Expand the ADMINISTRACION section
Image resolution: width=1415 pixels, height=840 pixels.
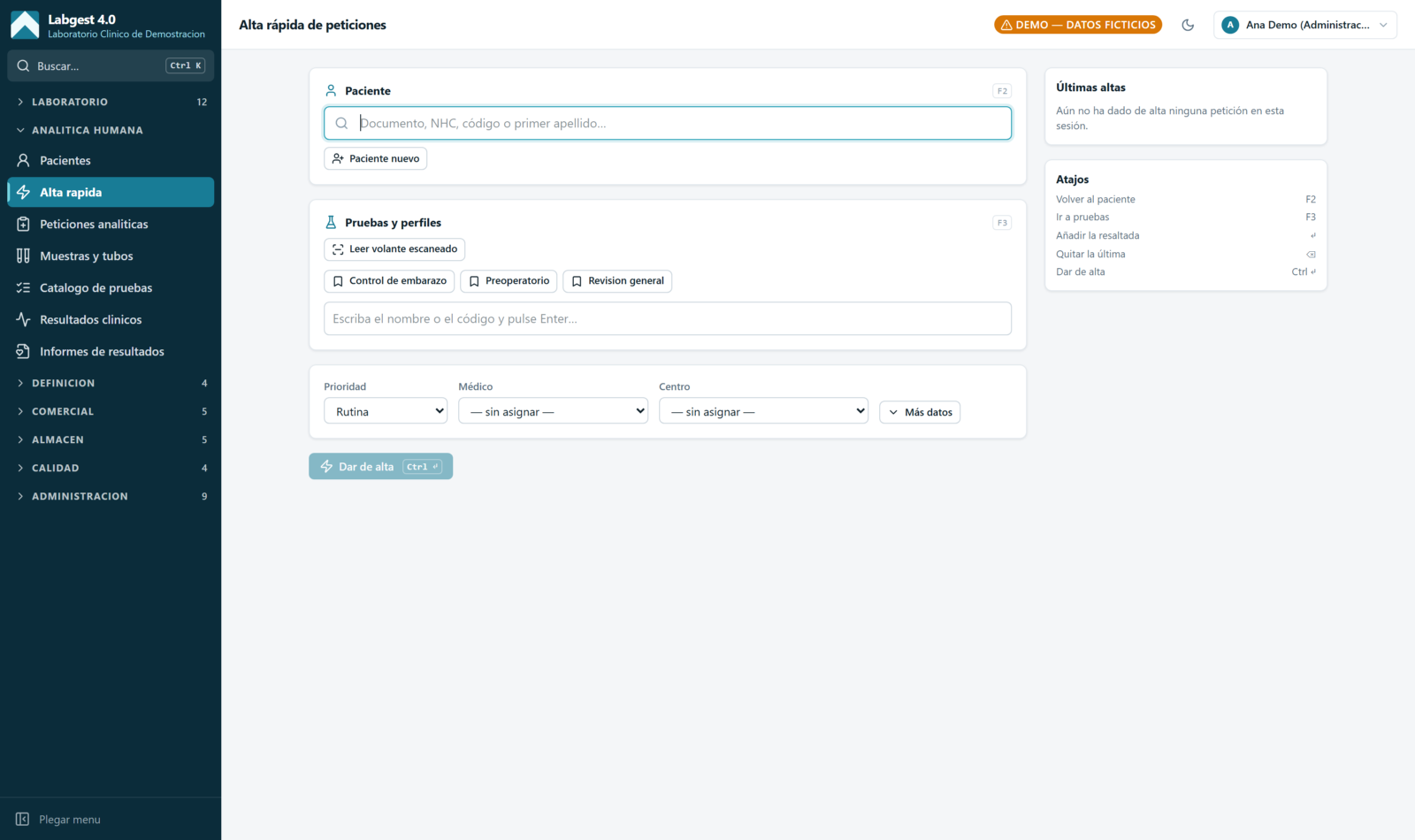tap(111, 496)
